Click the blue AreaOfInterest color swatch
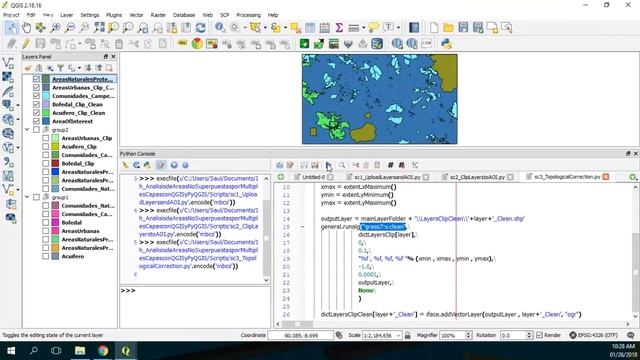Screen dimensions: 640x360 [x=46, y=121]
